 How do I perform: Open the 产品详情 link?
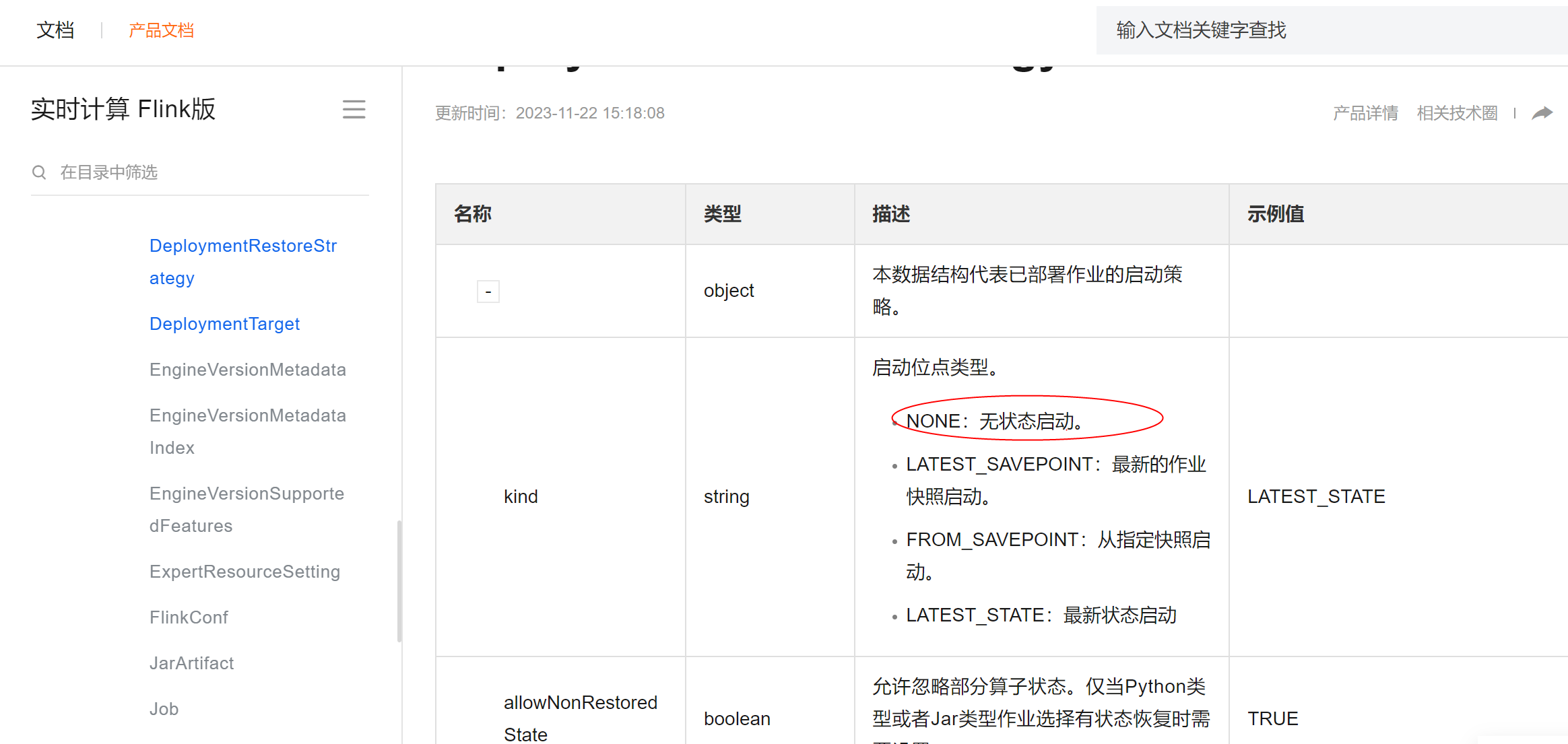pyautogui.click(x=1365, y=113)
